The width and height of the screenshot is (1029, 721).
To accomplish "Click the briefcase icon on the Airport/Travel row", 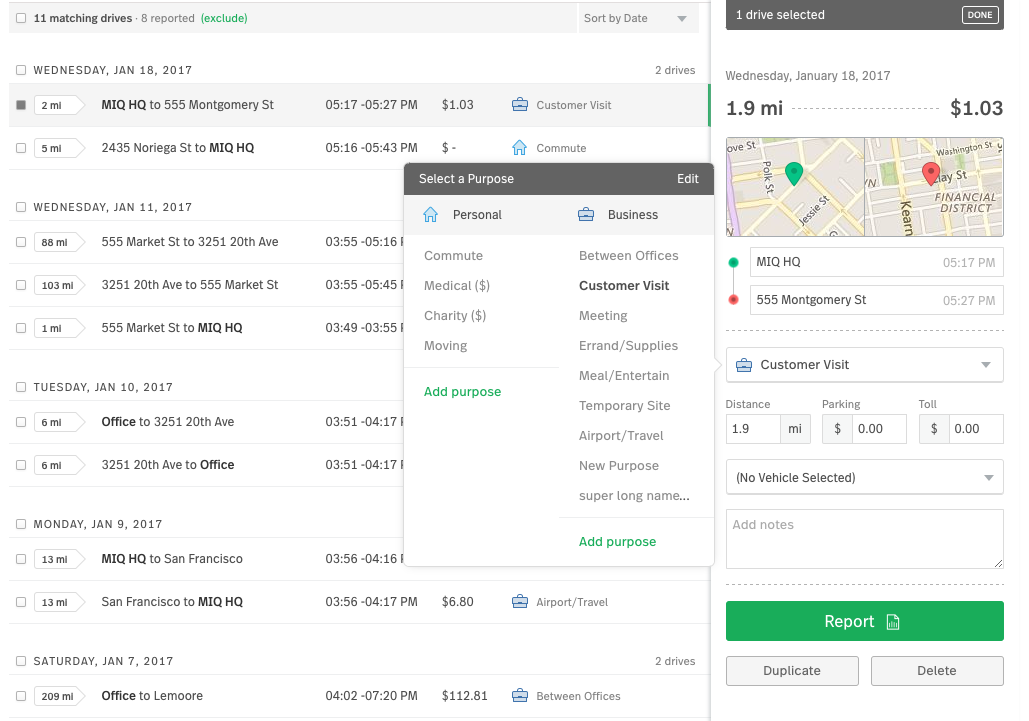I will click(x=520, y=602).
